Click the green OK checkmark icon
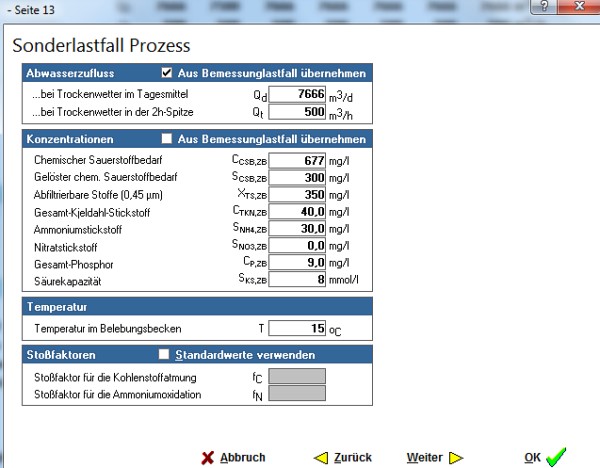600x468 pixels. point(557,457)
